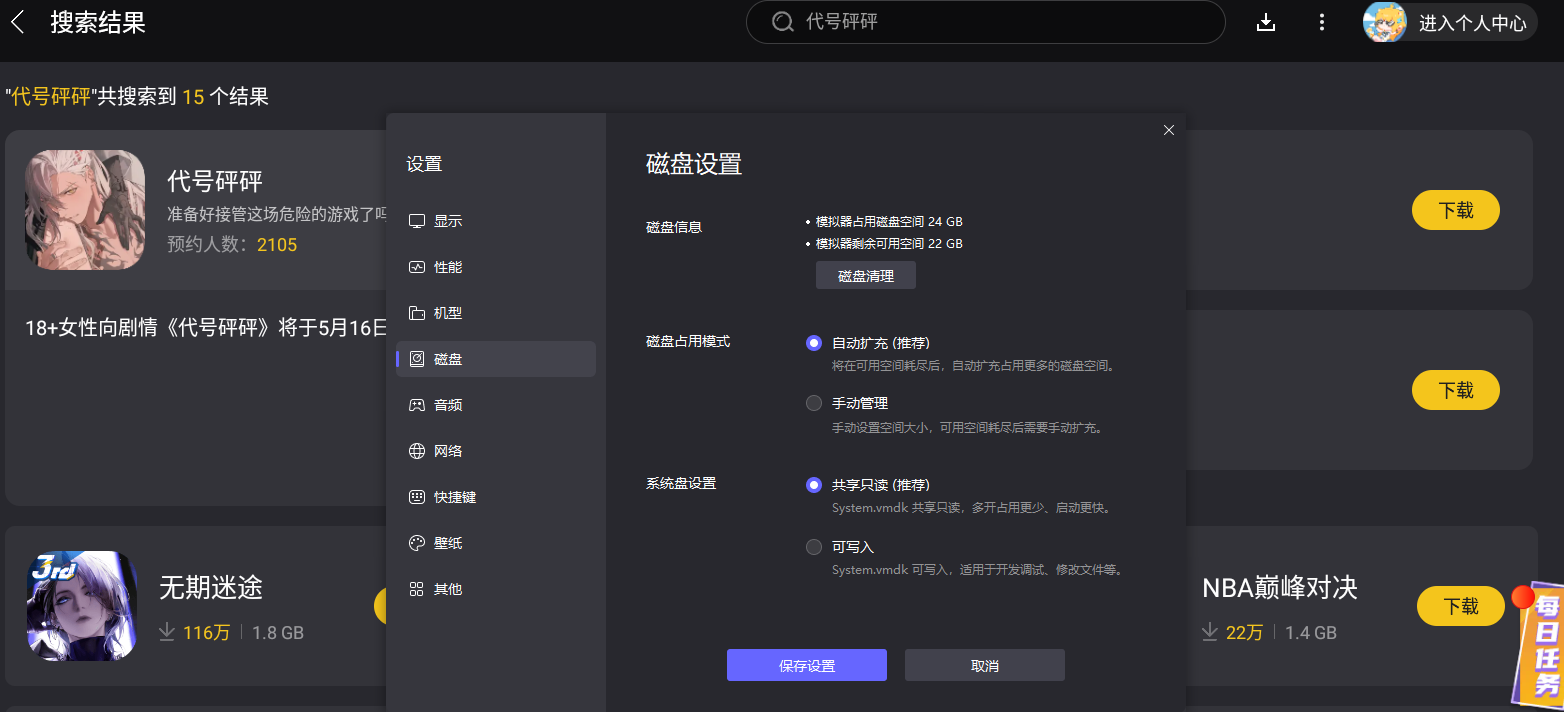The height and width of the screenshot is (712, 1564).
Task: Click the 音频 audio icon in sidebar
Action: 417,405
